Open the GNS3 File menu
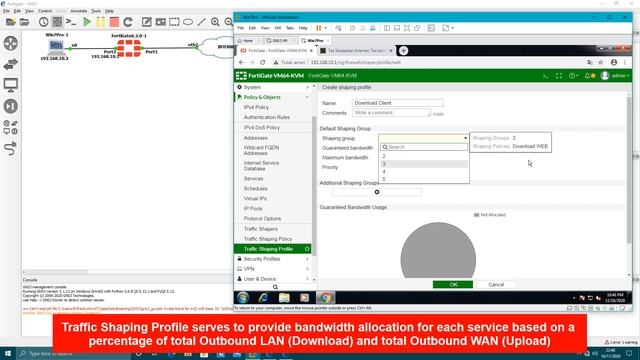Image resolution: width=640 pixels, height=360 pixels. pyautogui.click(x=7, y=11)
